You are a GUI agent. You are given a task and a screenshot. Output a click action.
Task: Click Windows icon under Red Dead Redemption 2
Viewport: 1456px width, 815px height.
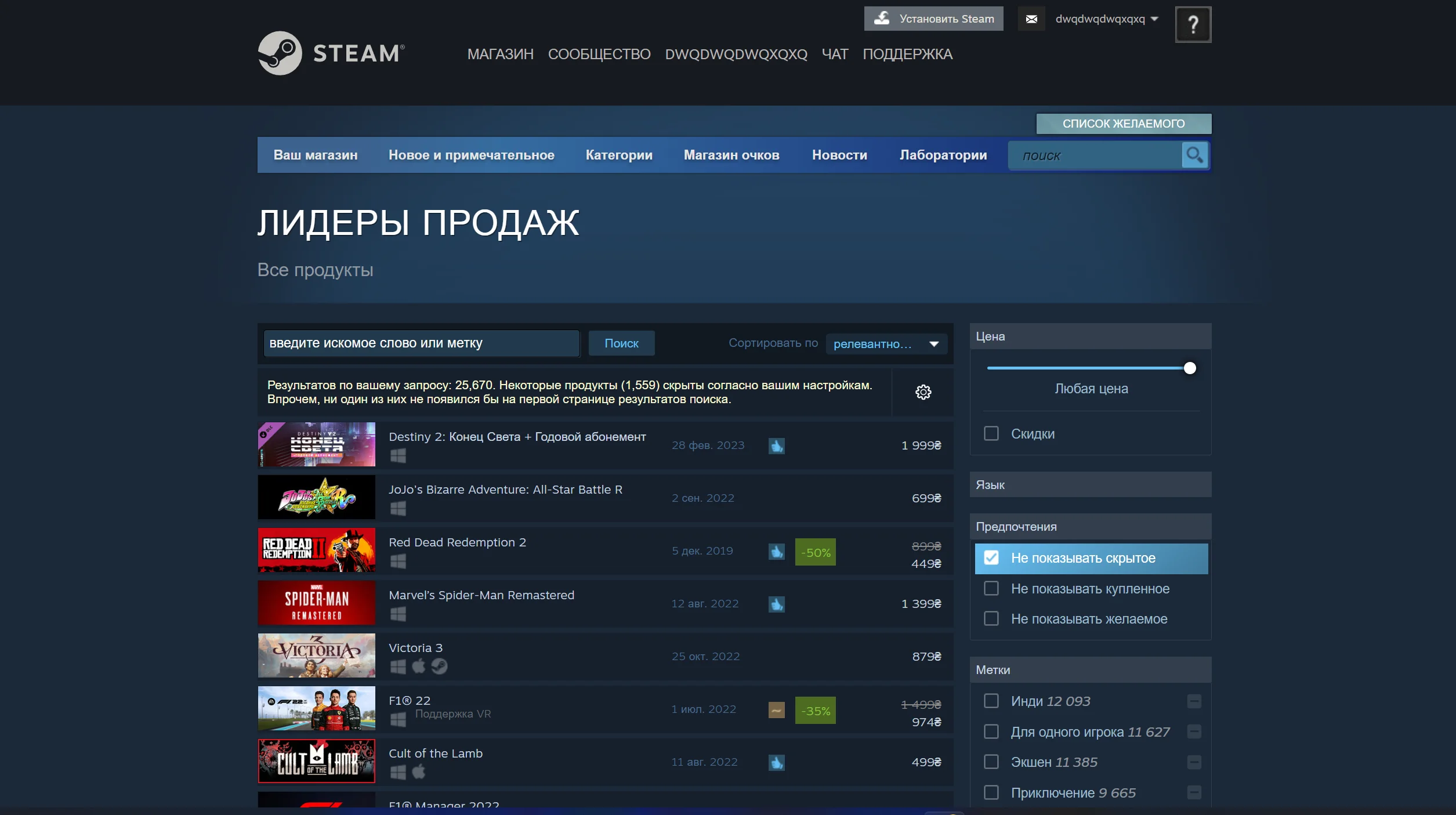click(398, 562)
